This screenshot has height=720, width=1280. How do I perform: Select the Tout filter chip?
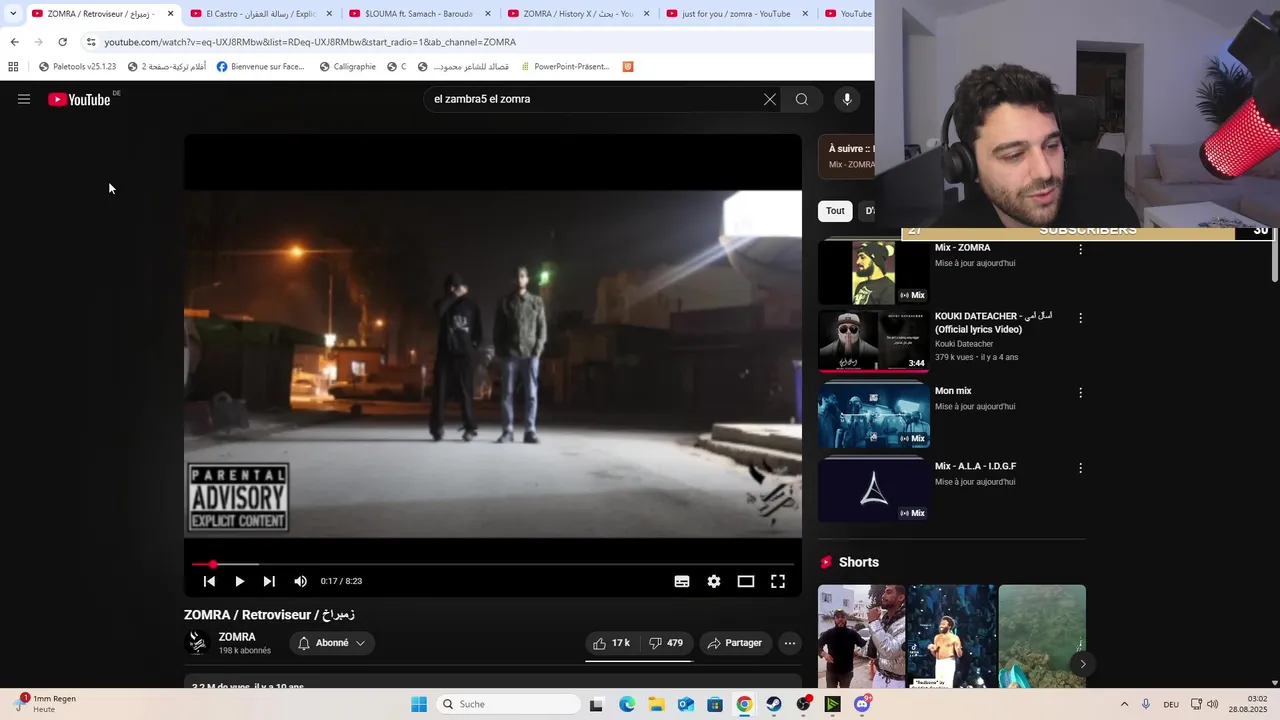pos(835,211)
